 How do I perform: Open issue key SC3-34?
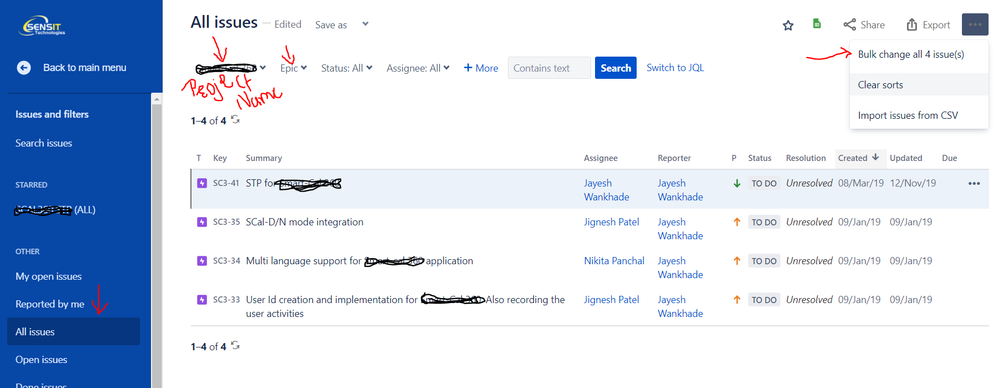point(226,261)
